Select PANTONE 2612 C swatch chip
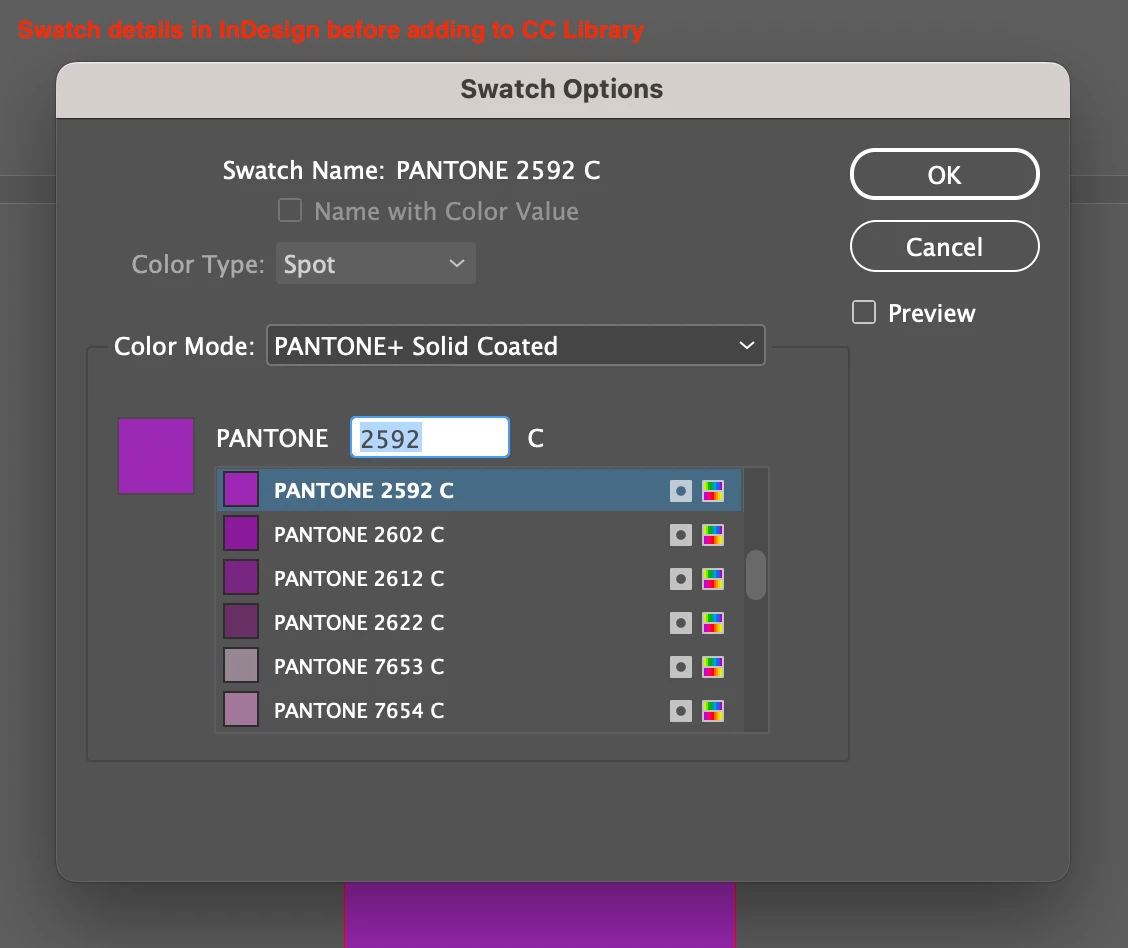The image size is (1128, 948). coord(241,578)
